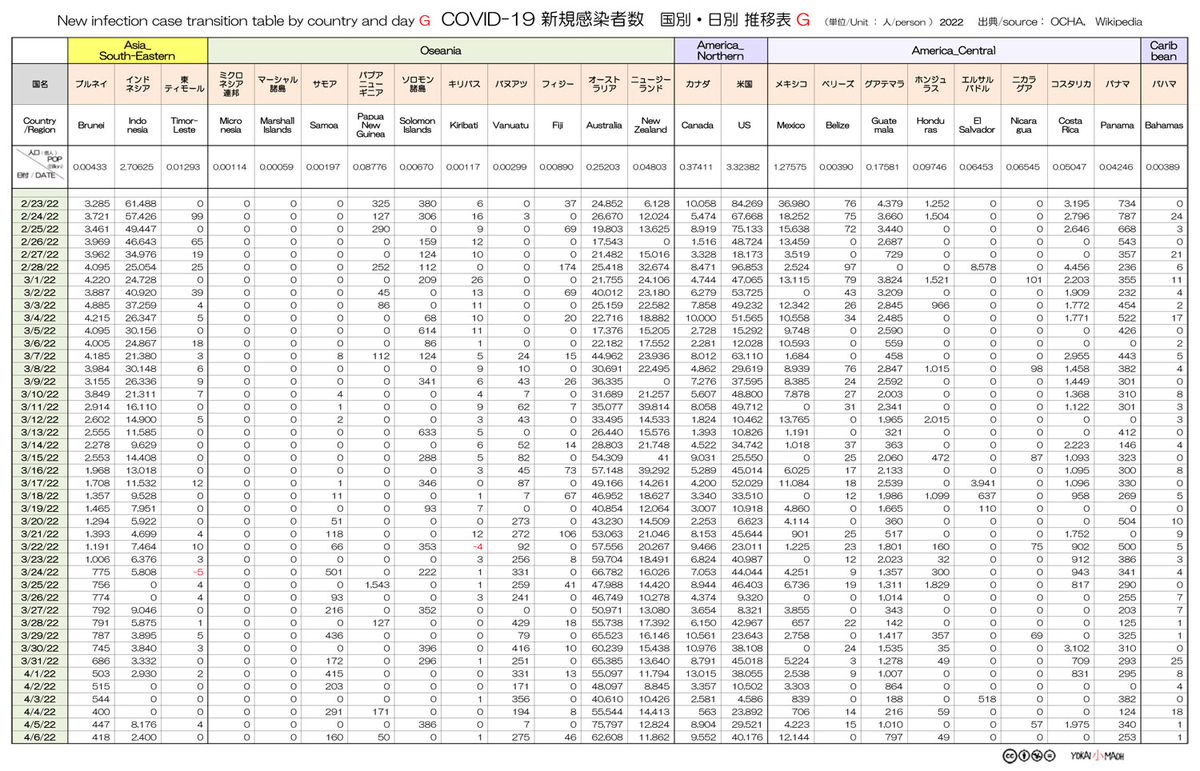Select the Costa Rica column header
Image resolution: width=1200 pixels, height=771 pixels.
1071,126
